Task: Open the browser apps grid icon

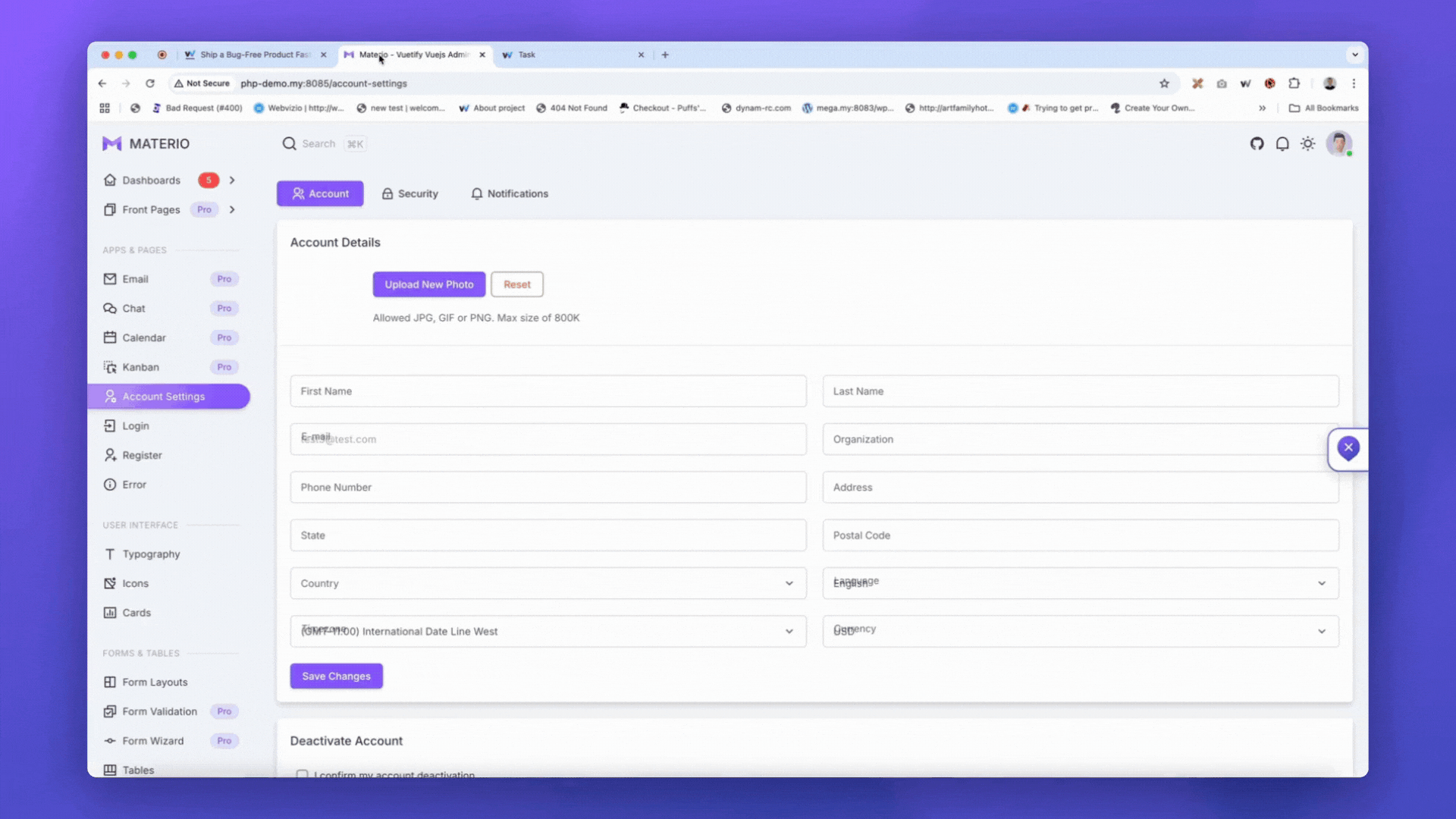Action: (105, 108)
